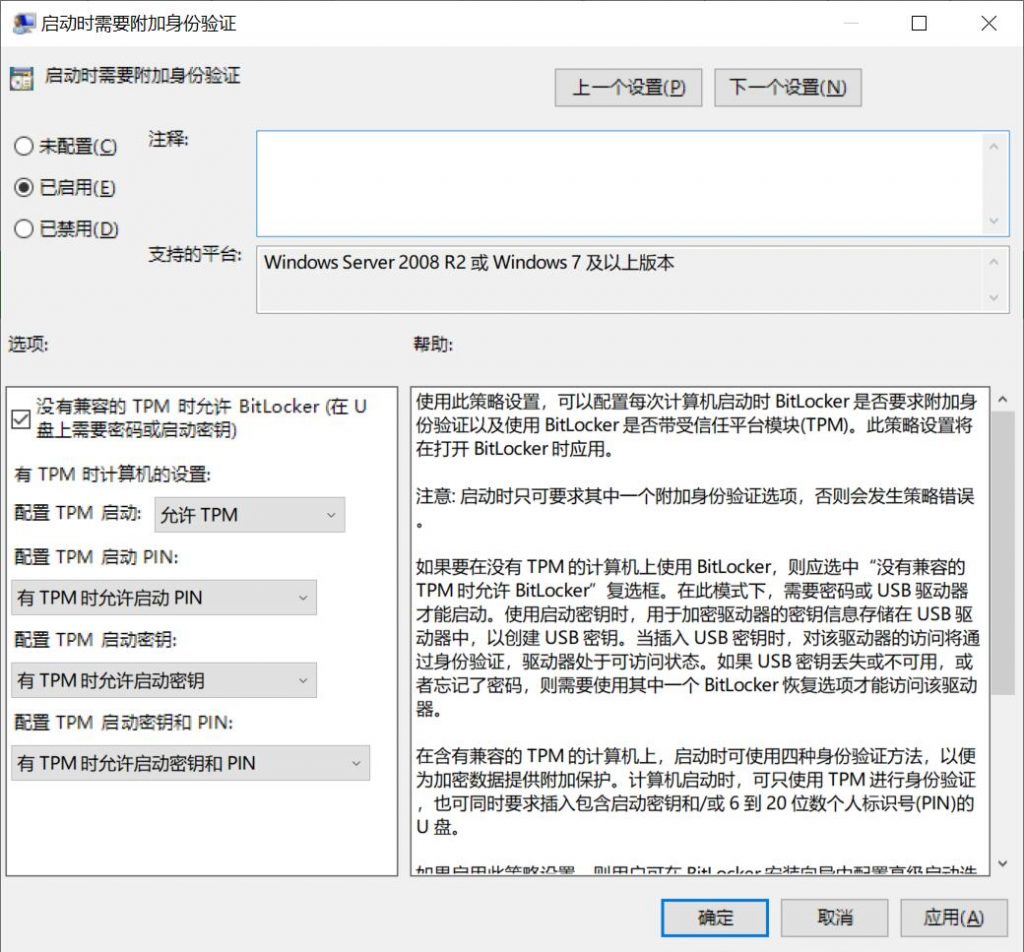Image resolution: width=1024 pixels, height=952 pixels.
Task: Click the policy setting icon beside the heading
Action: tap(22, 78)
